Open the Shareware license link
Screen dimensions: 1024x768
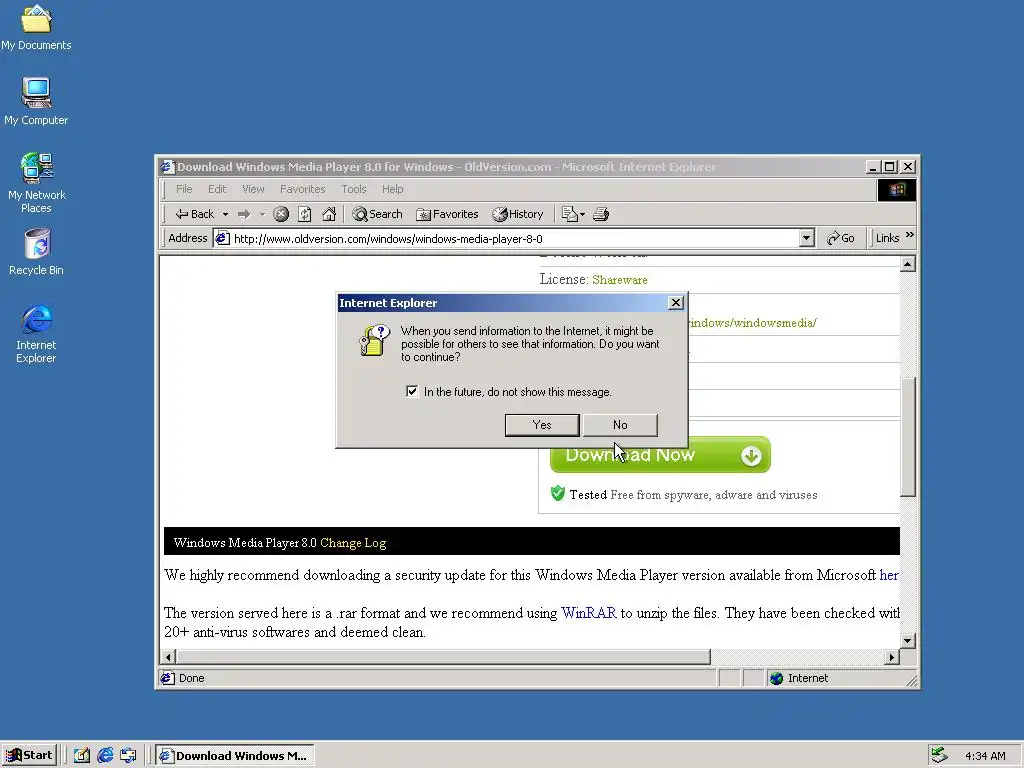620,280
